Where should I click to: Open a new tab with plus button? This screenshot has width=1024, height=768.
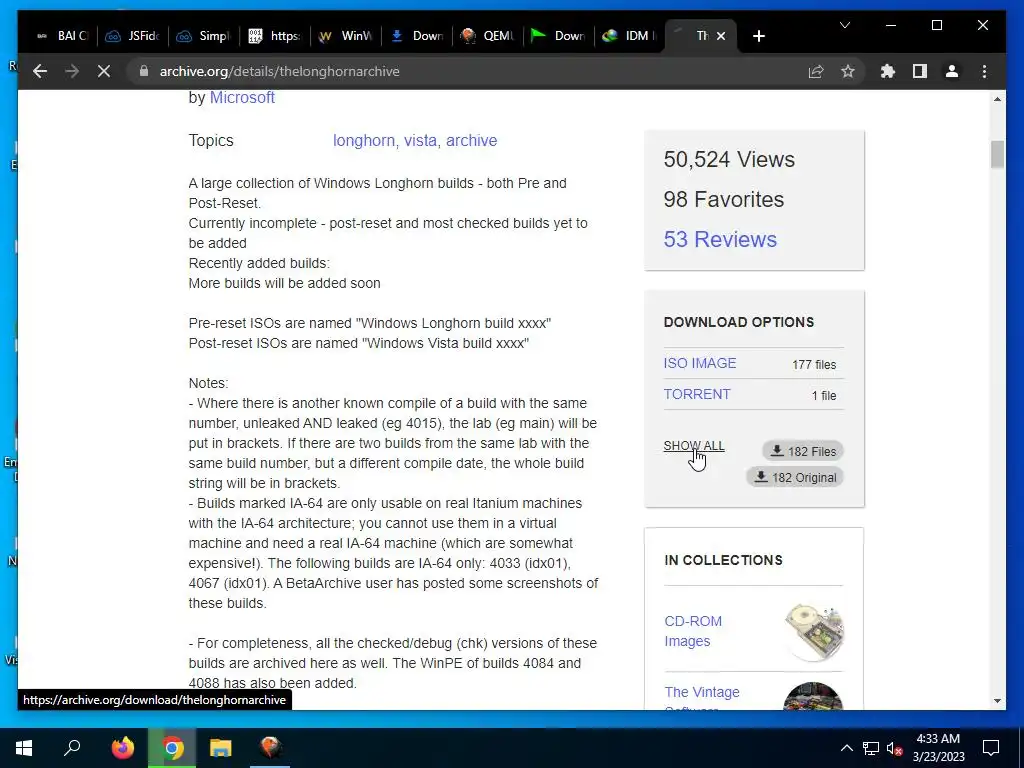(758, 36)
